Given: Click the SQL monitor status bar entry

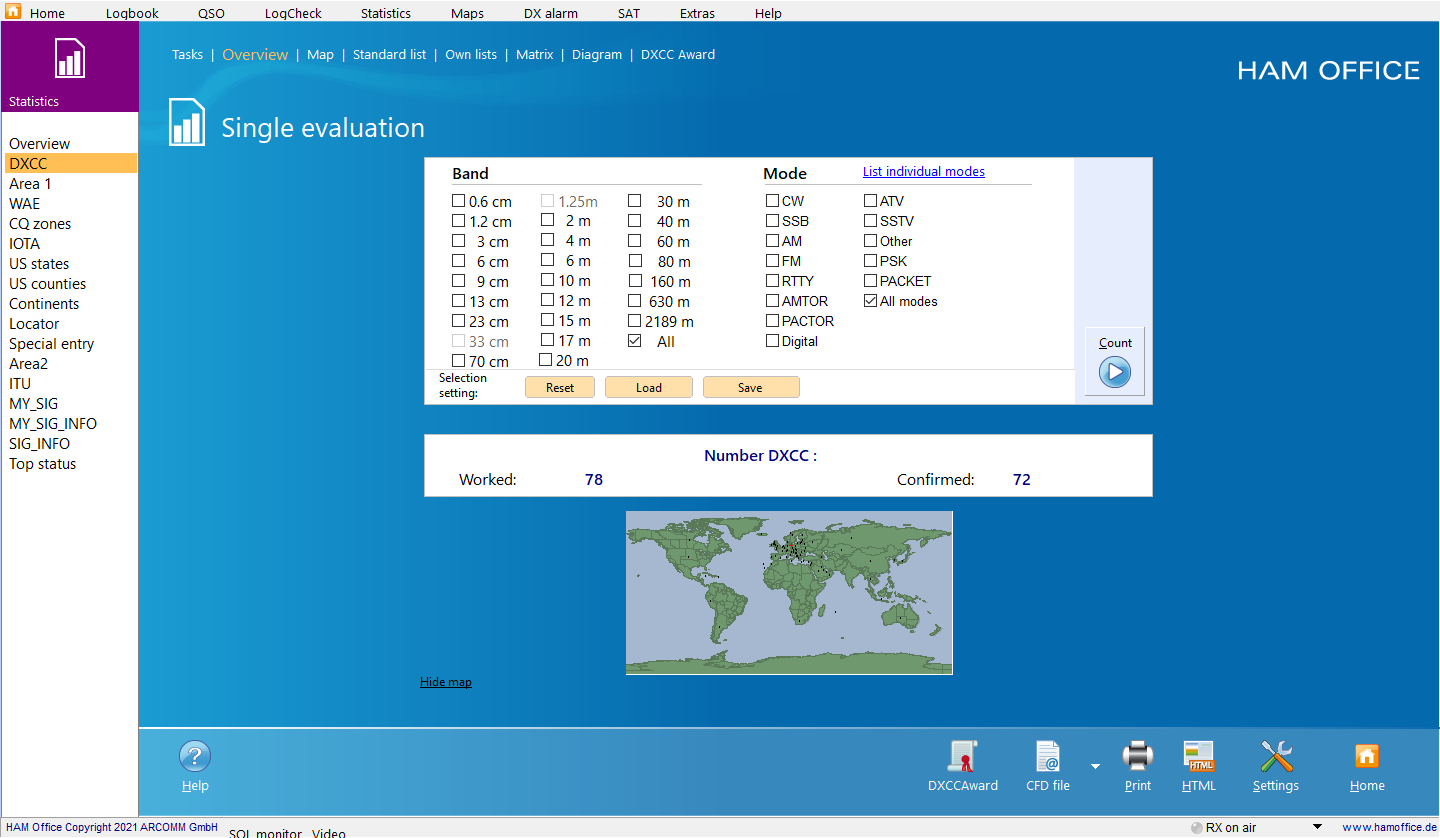Looking at the screenshot, I should coord(265,833).
